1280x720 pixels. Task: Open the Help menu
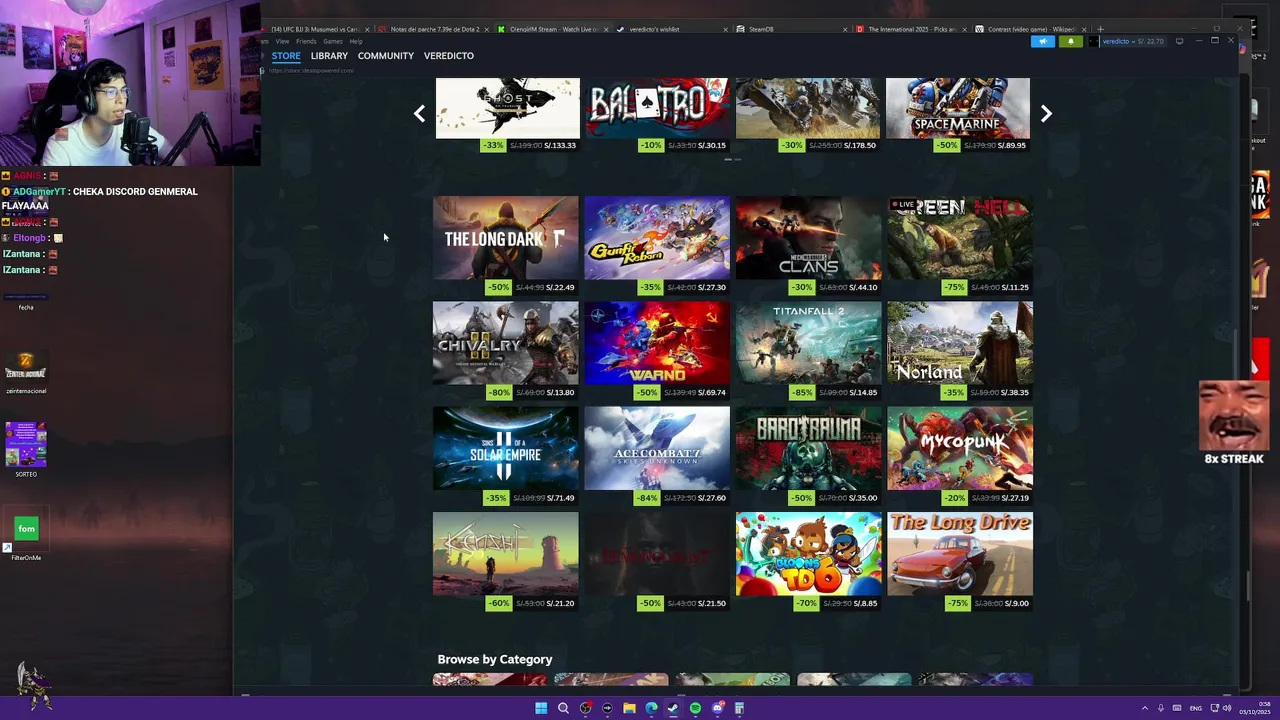coord(356,41)
